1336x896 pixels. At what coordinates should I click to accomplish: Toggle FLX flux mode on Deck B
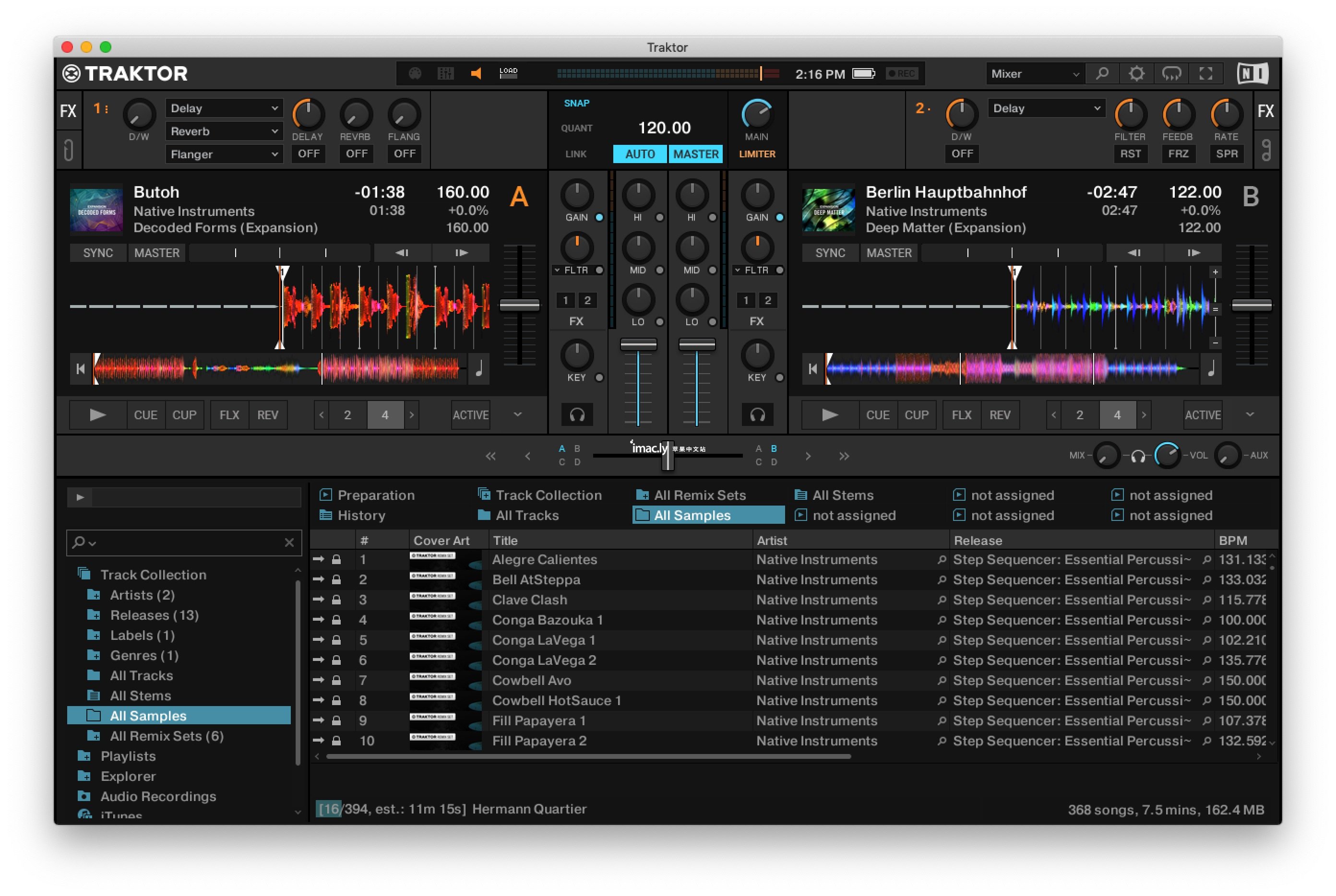(x=962, y=415)
